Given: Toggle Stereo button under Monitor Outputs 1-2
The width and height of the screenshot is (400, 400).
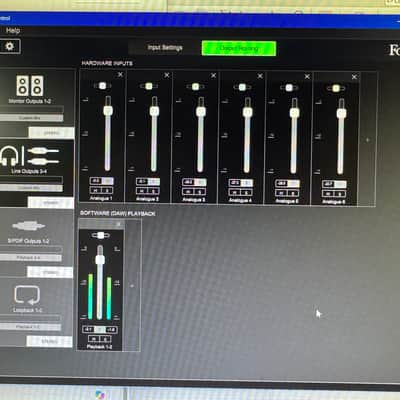Looking at the screenshot, I should point(51,133).
